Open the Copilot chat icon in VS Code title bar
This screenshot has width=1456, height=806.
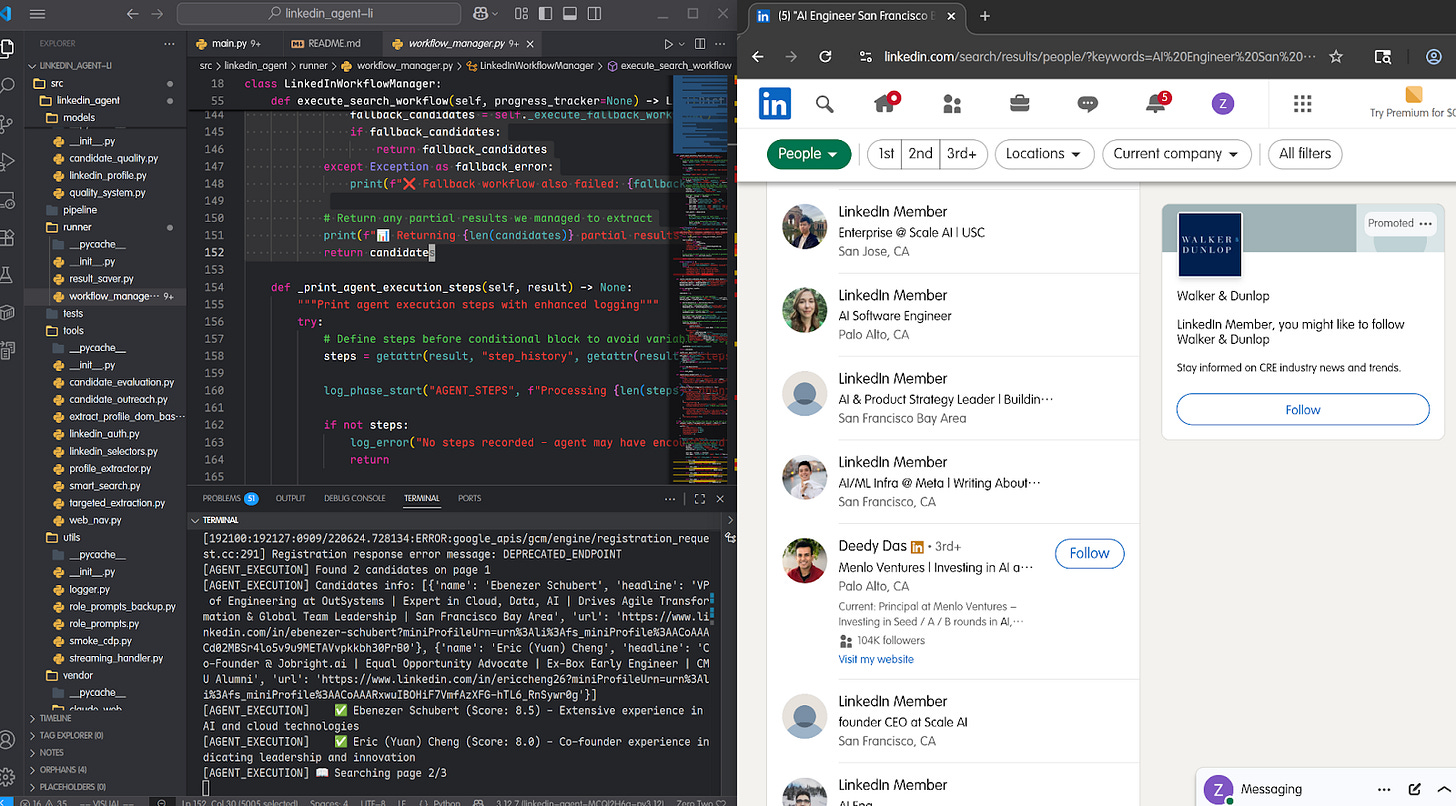click(481, 14)
